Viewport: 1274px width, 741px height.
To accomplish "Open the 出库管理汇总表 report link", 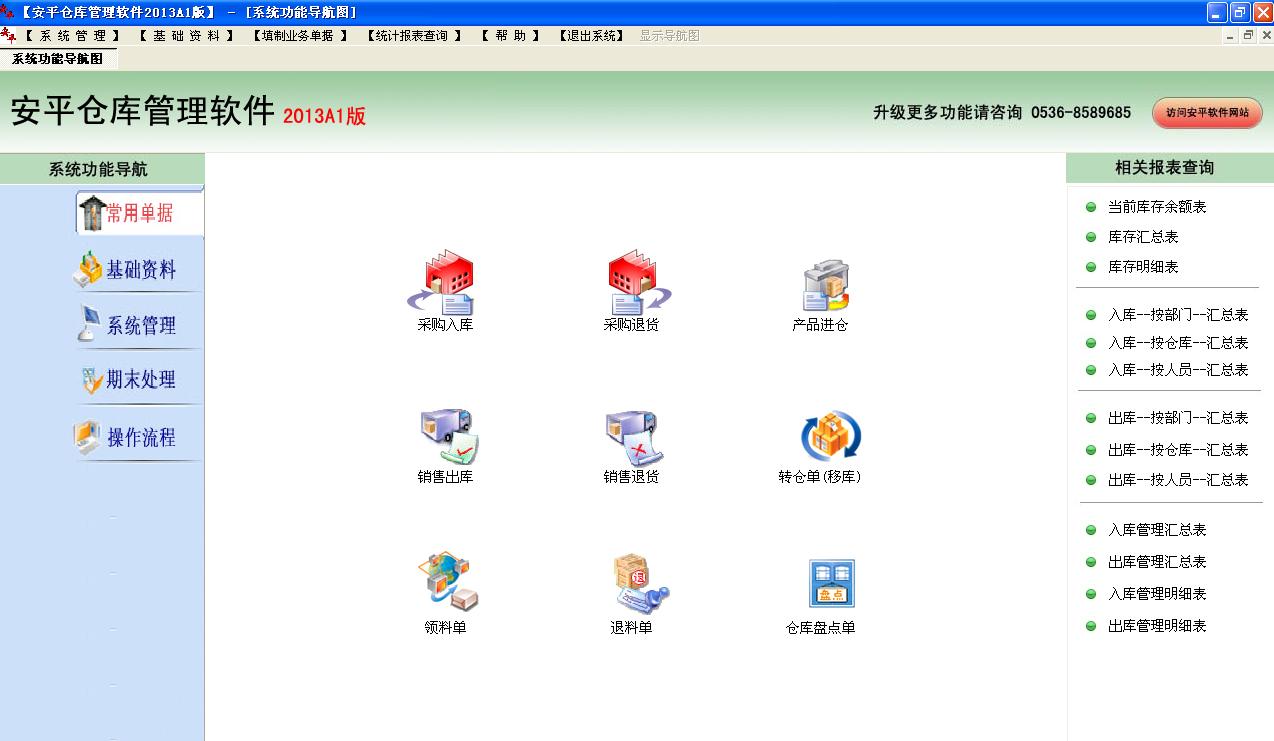I will [1157, 562].
